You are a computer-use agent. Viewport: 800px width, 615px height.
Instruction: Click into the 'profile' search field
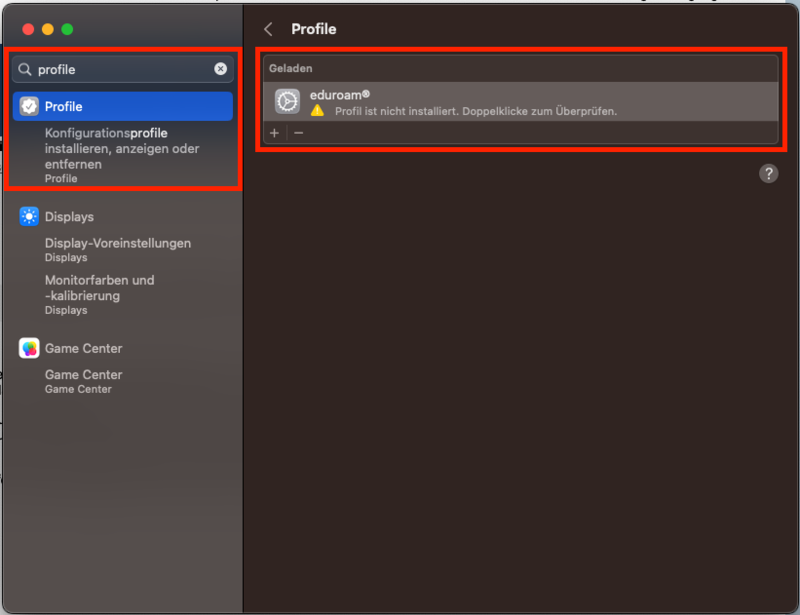pyautogui.click(x=122, y=69)
